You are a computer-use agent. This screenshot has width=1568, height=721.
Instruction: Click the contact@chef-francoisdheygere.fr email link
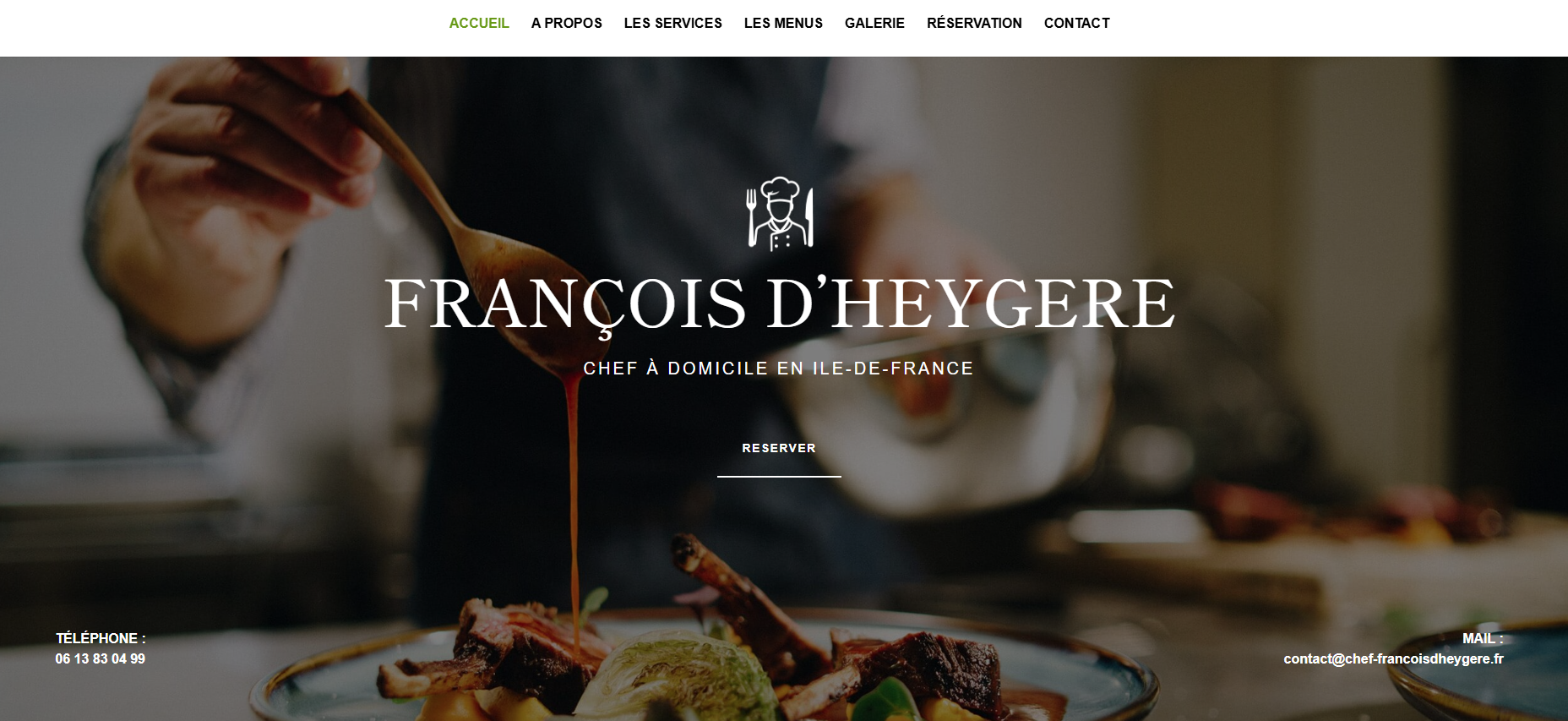[x=1393, y=658]
